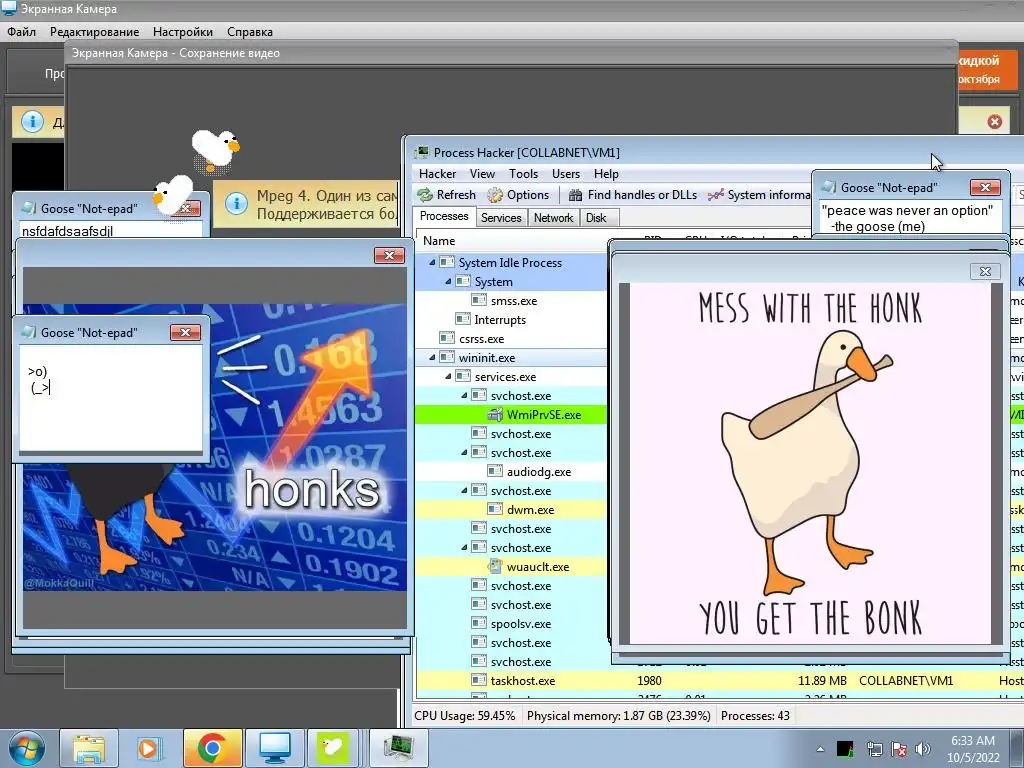Viewport: 1024px width, 768px height.
Task: Switch to the Services tab
Action: coord(501,218)
